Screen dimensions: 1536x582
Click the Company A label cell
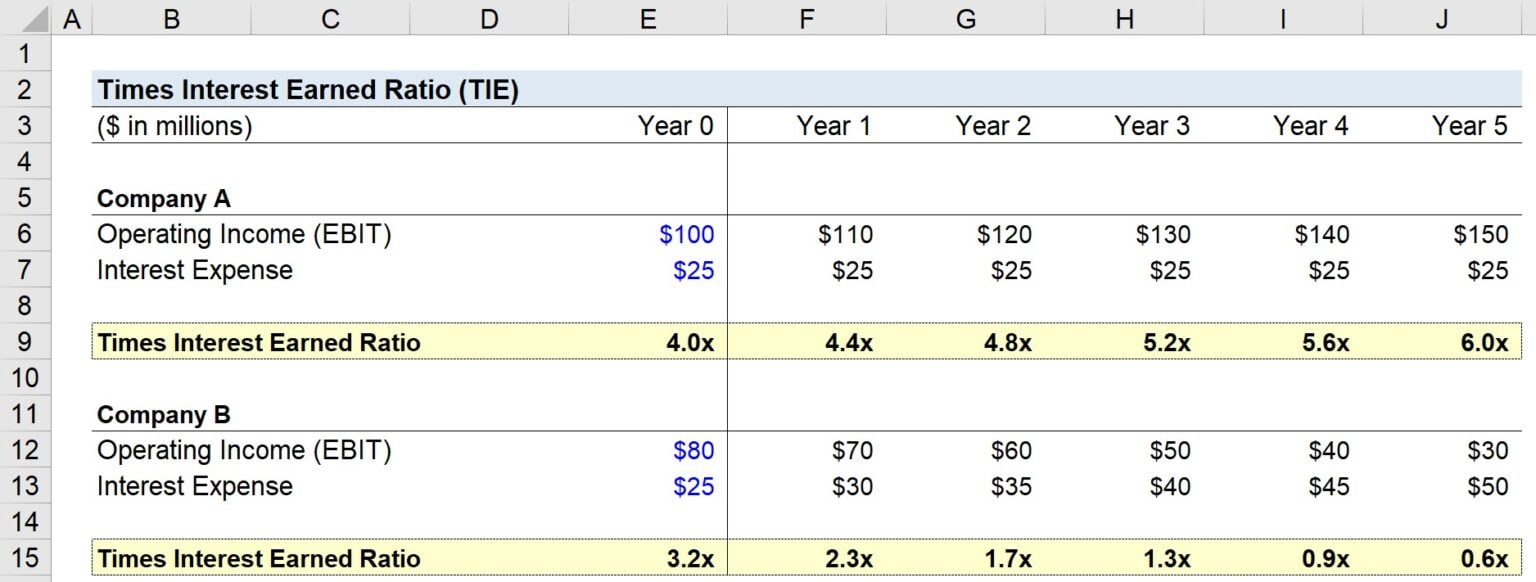pos(163,198)
